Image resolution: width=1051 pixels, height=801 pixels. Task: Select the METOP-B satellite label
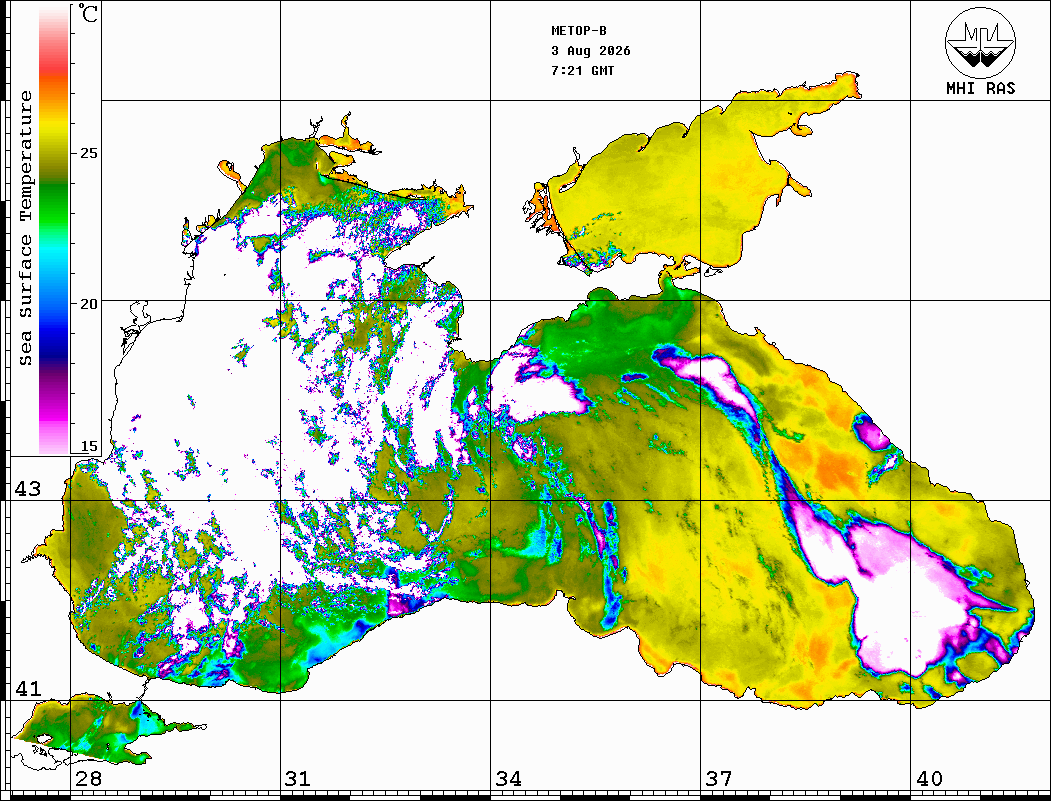click(579, 31)
